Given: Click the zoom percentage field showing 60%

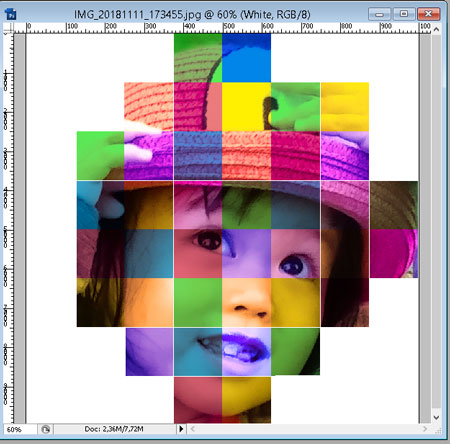Looking at the screenshot, I should coord(20,429).
